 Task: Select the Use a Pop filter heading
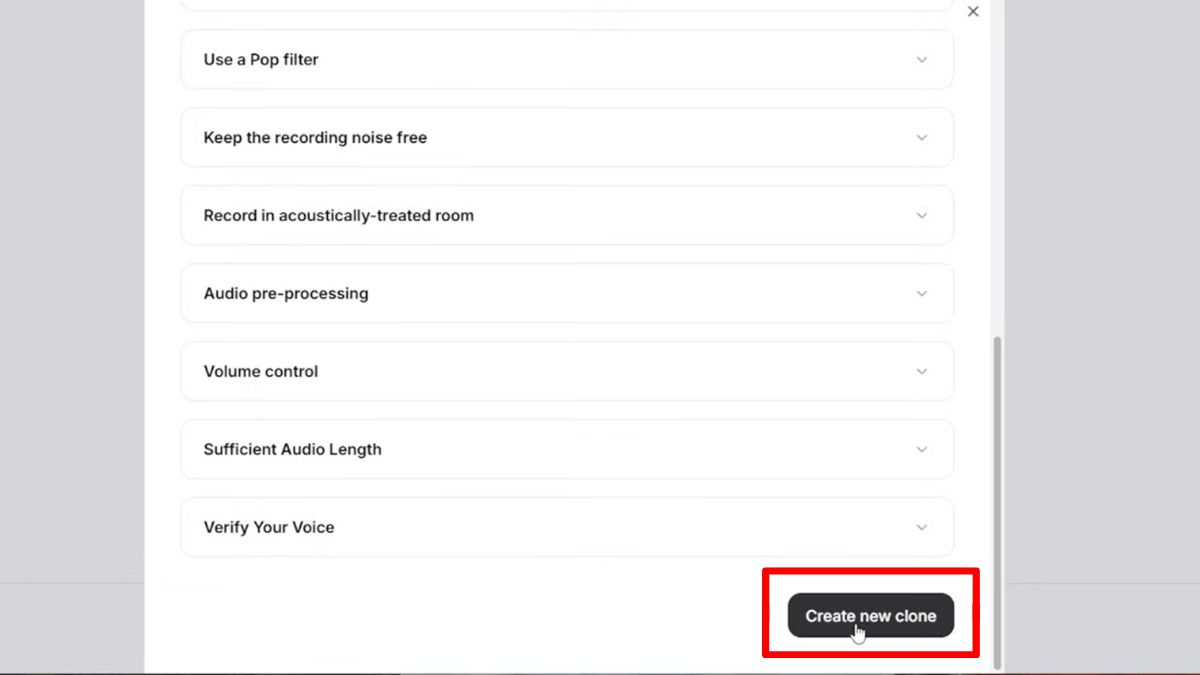(x=261, y=60)
